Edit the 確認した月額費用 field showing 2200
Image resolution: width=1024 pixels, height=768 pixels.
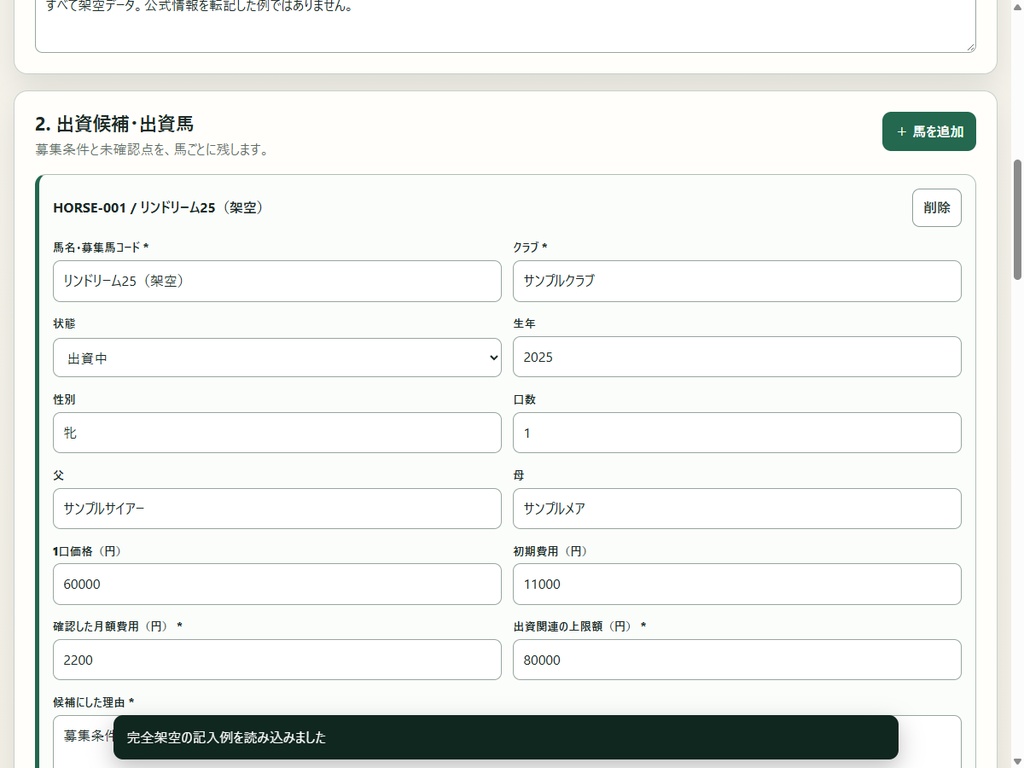[277, 660]
